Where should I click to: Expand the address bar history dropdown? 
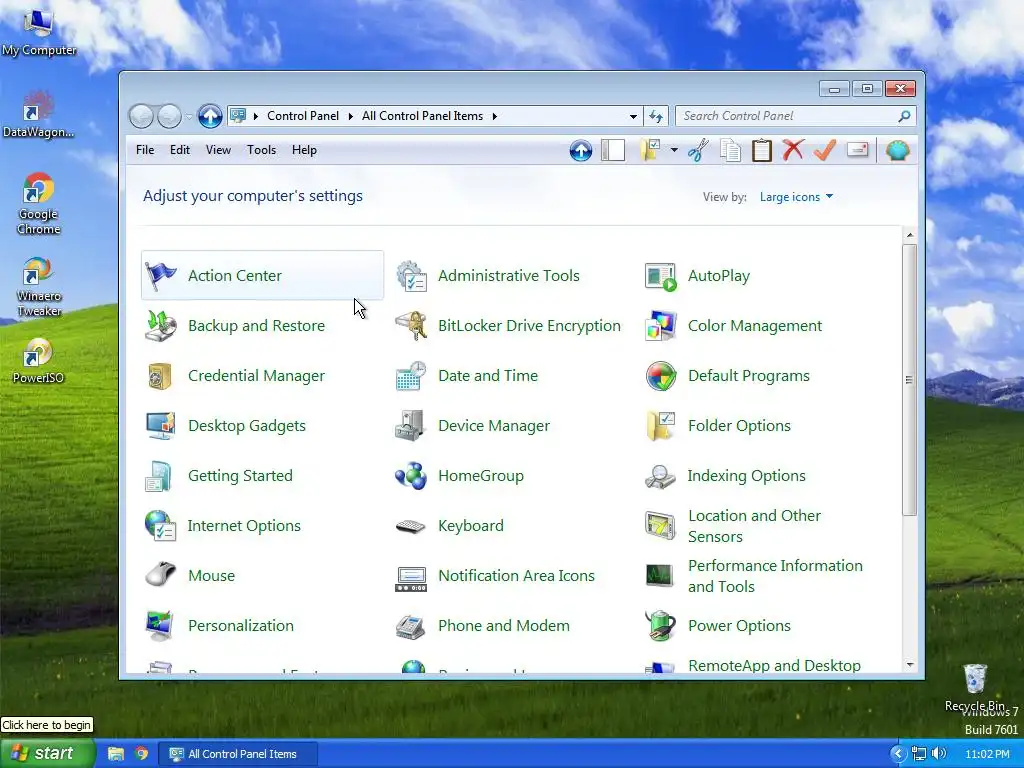tap(633, 116)
